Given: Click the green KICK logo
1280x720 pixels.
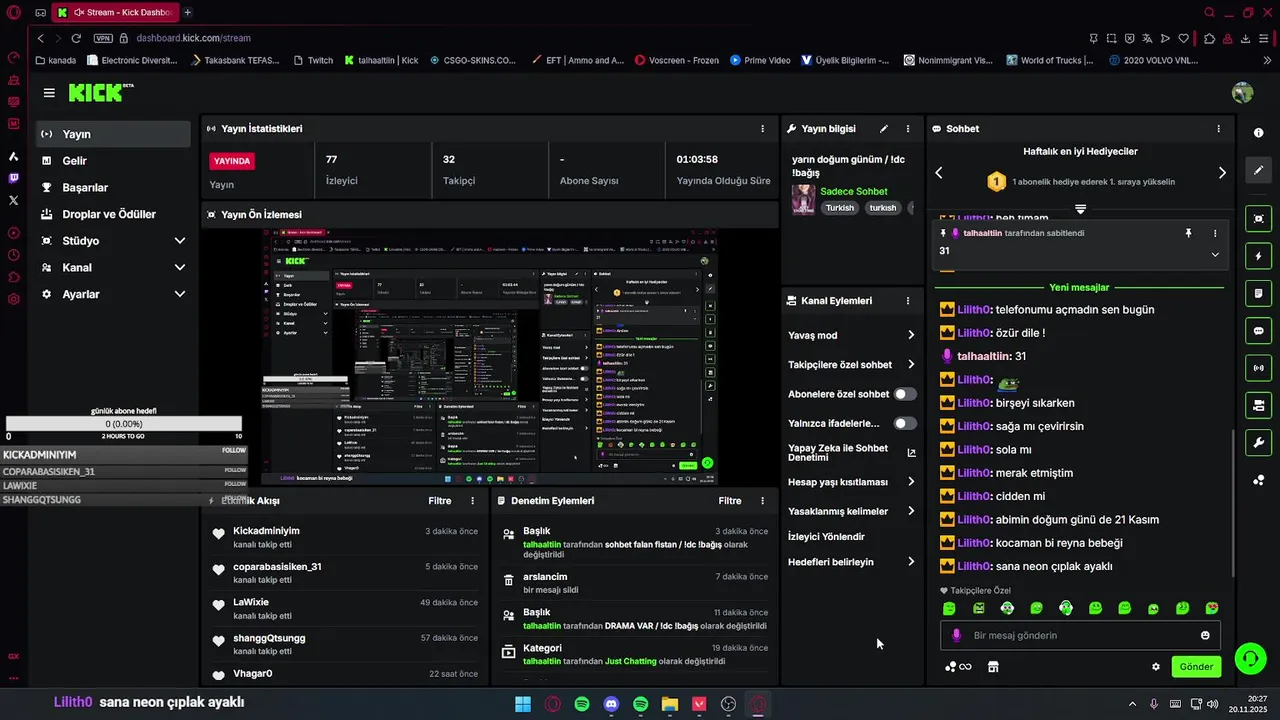Looking at the screenshot, I should pyautogui.click(x=96, y=93).
